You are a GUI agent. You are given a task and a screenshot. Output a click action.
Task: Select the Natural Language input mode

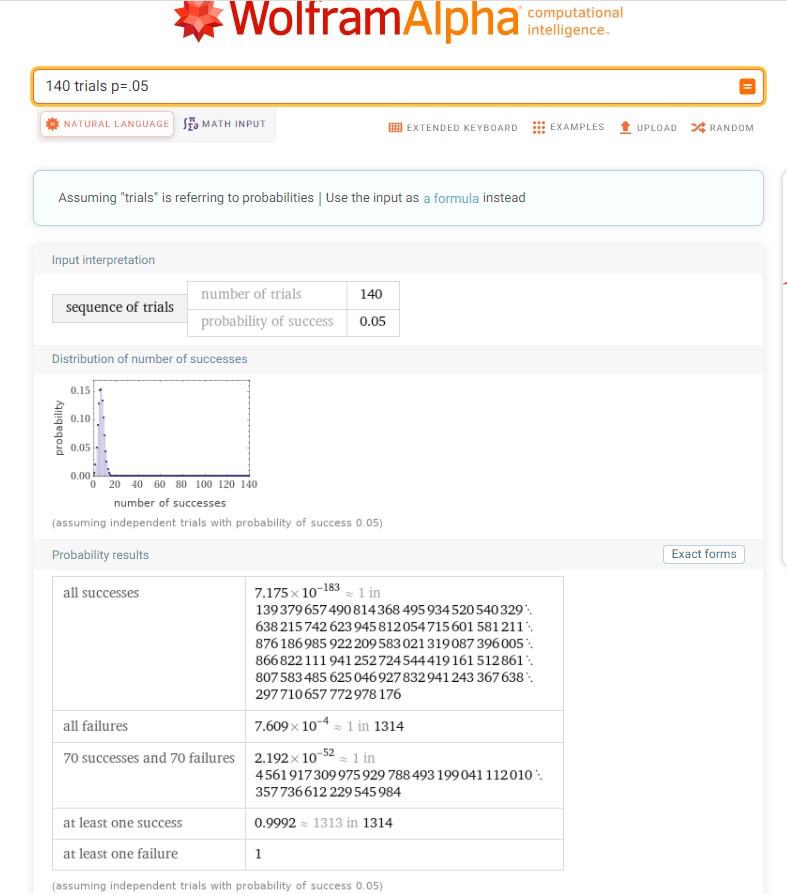(107, 124)
